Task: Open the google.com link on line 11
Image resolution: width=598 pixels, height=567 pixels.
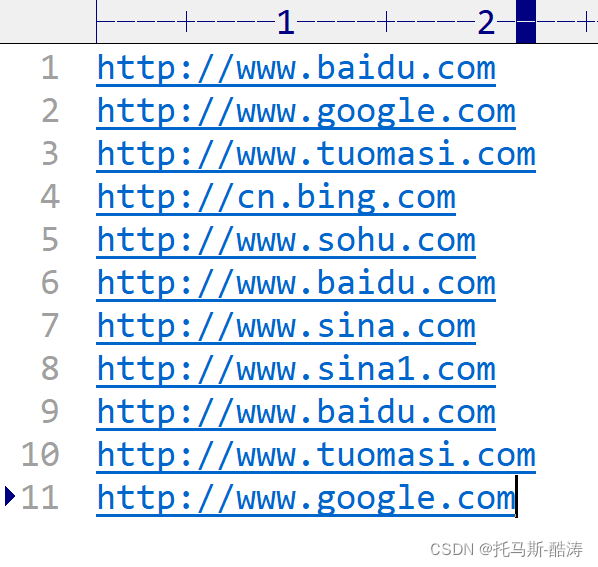Action: 306,499
